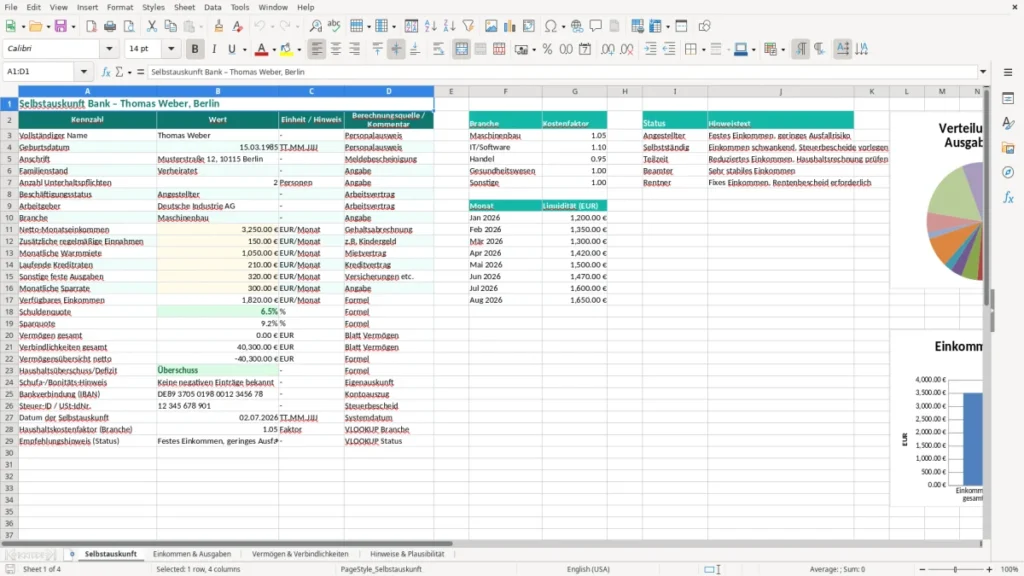Insert Image icon in toolbar
The width and height of the screenshot is (1024, 576).
click(x=491, y=26)
